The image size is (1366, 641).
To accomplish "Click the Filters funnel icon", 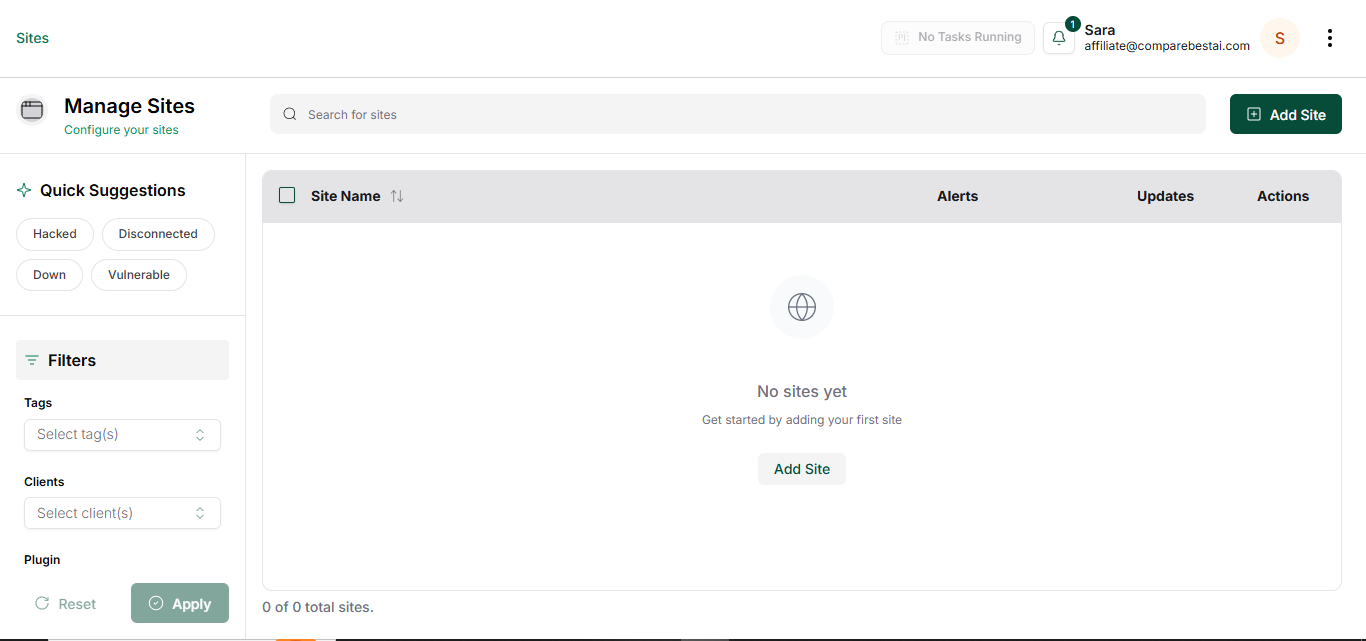I will (32, 360).
